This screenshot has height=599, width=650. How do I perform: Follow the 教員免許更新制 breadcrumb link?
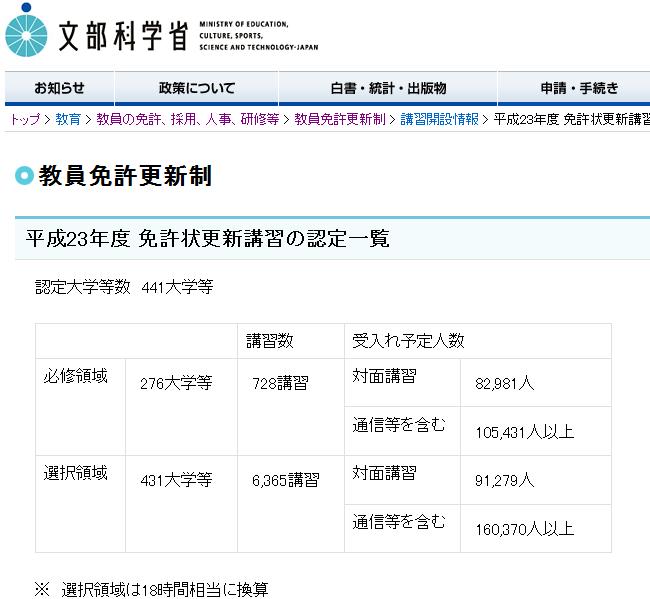[x=339, y=119]
